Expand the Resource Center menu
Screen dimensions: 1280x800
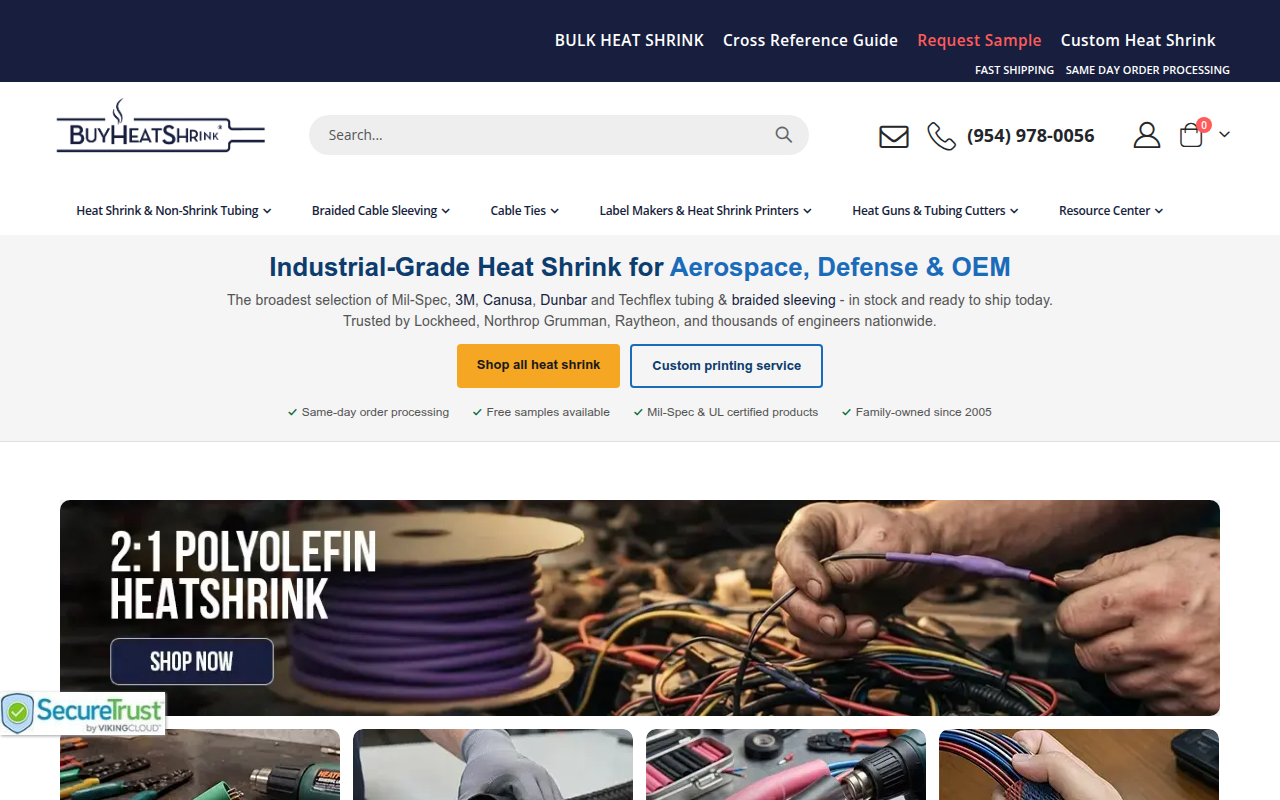(x=1112, y=211)
